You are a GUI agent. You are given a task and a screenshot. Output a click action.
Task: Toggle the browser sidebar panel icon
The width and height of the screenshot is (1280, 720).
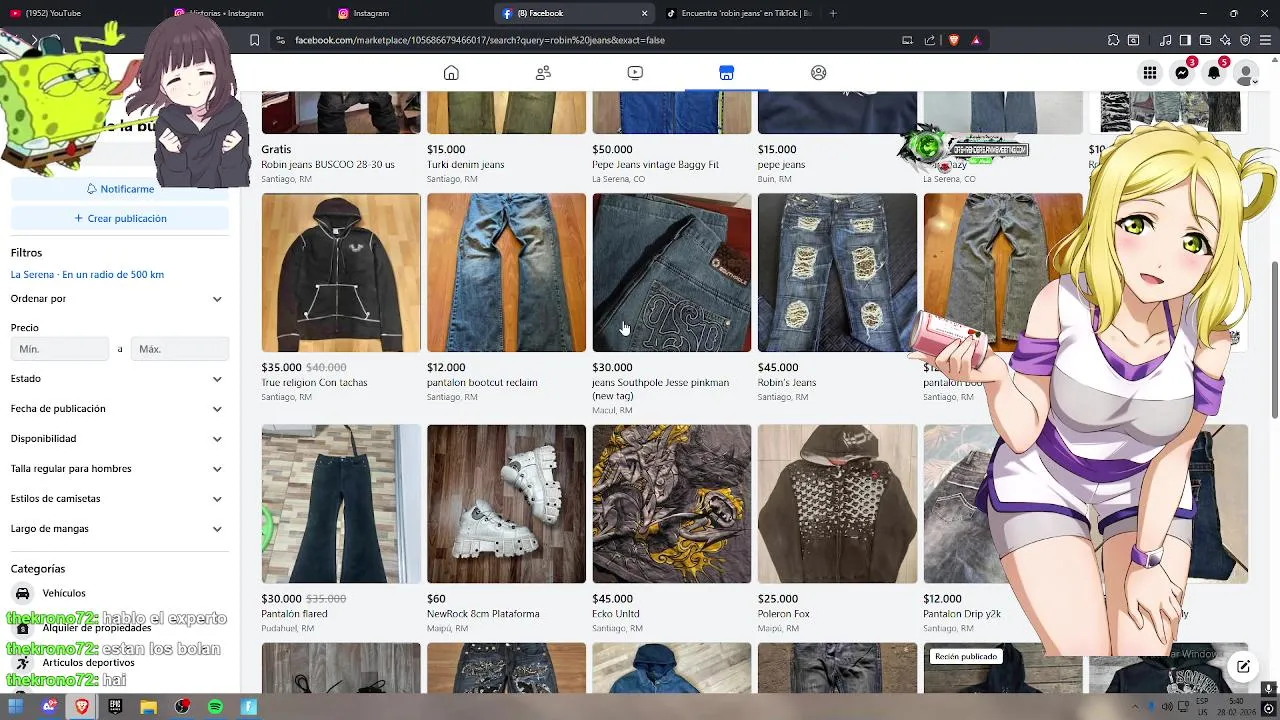(x=1185, y=40)
